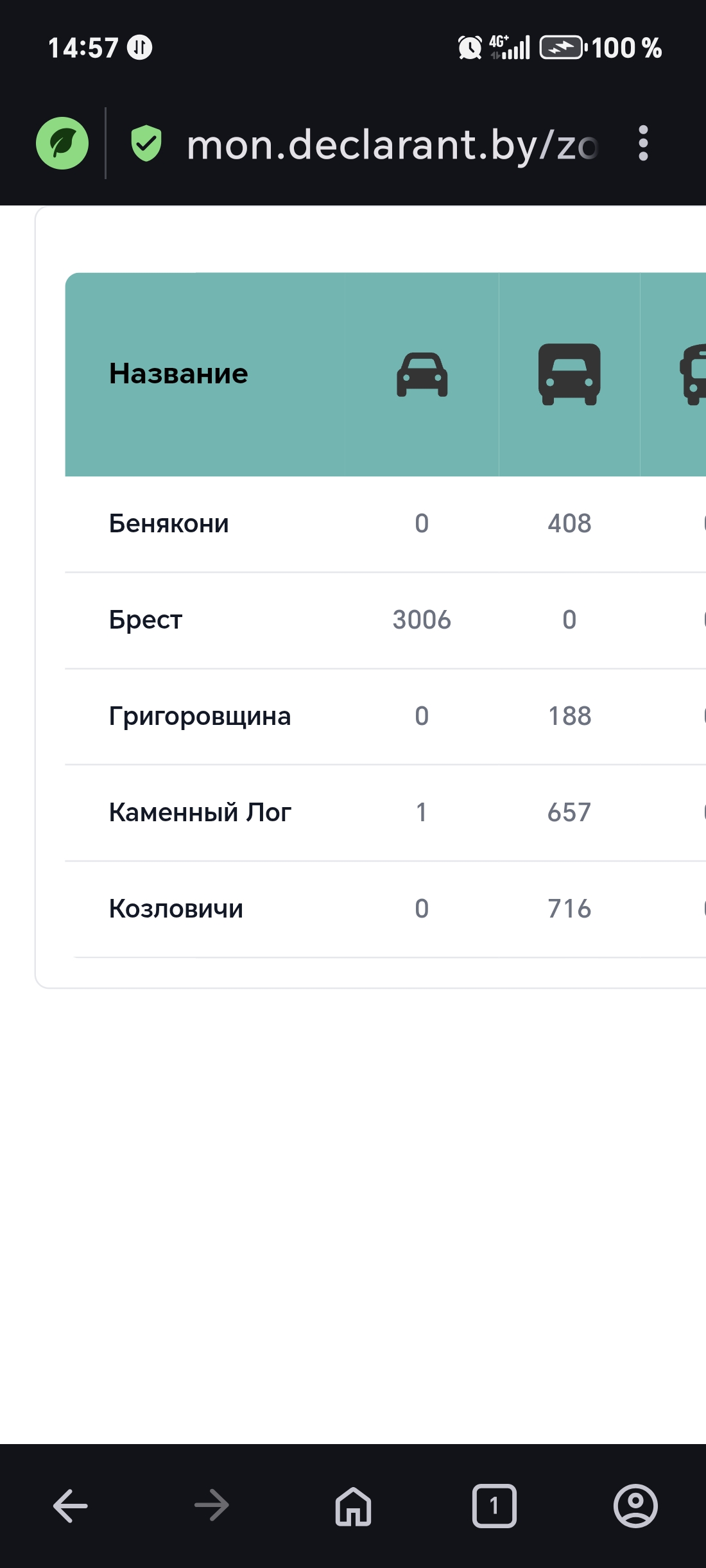The width and height of the screenshot is (706, 1568).
Task: Open the three-dot browser menu
Action: [643, 143]
